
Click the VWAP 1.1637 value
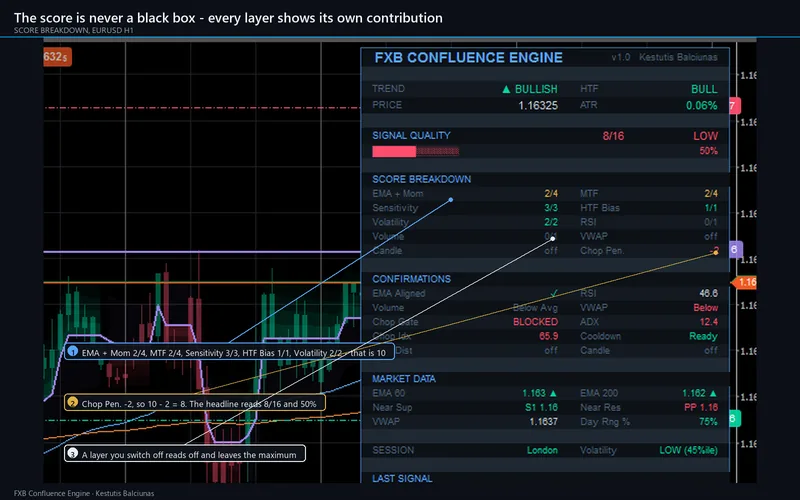pos(543,421)
